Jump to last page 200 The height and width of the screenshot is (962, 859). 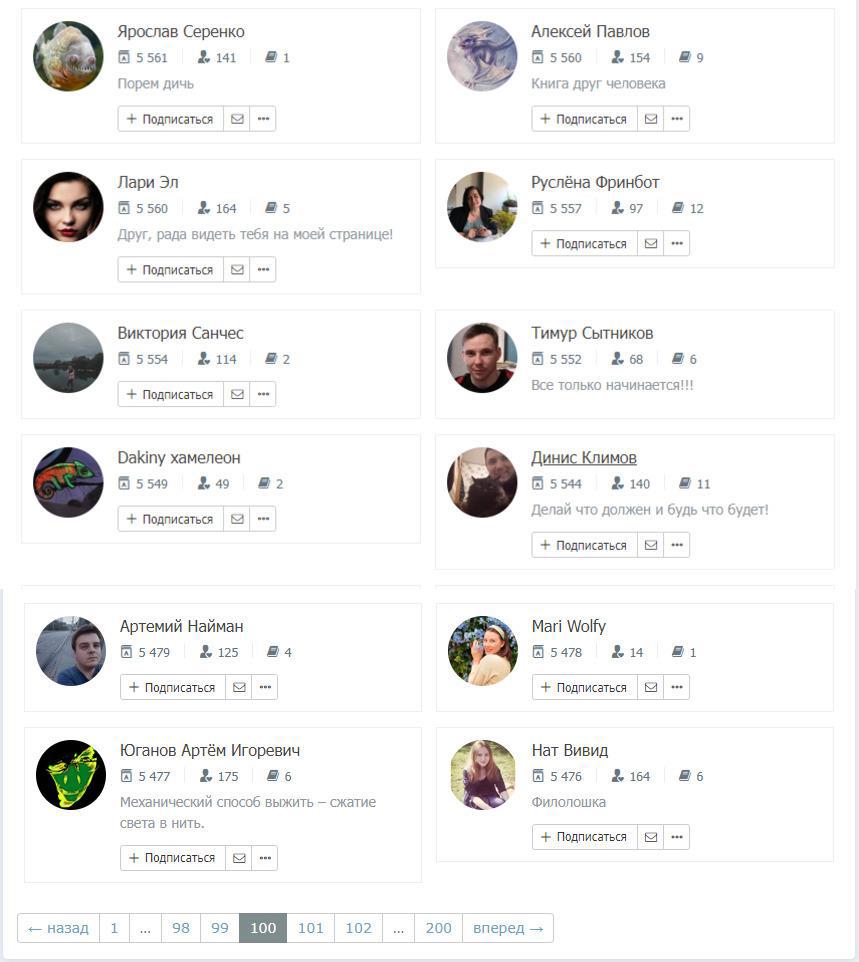[x=438, y=928]
